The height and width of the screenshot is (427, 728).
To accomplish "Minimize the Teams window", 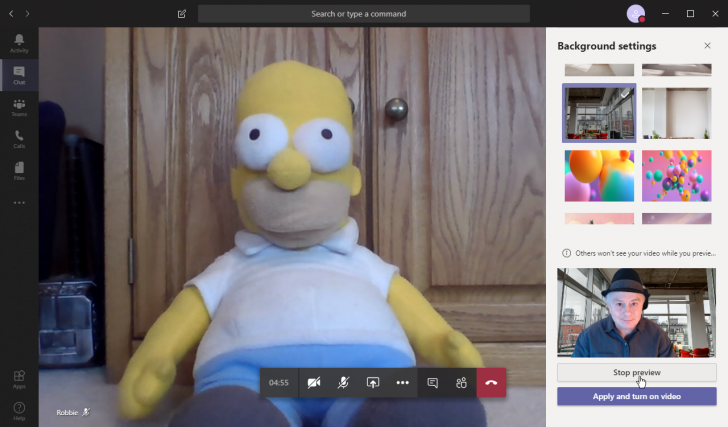I will point(665,13).
